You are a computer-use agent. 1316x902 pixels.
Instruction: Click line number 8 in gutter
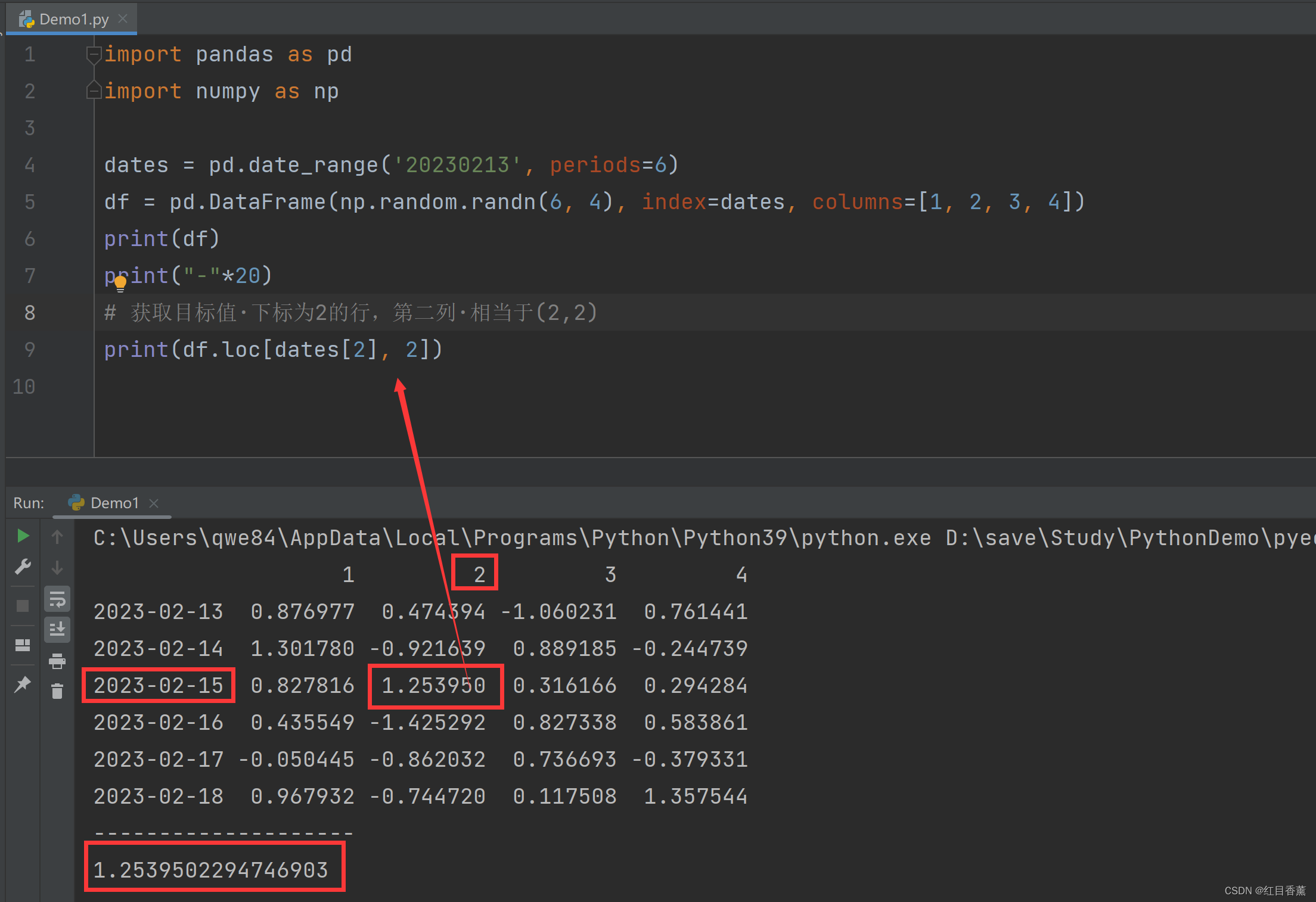(x=30, y=313)
